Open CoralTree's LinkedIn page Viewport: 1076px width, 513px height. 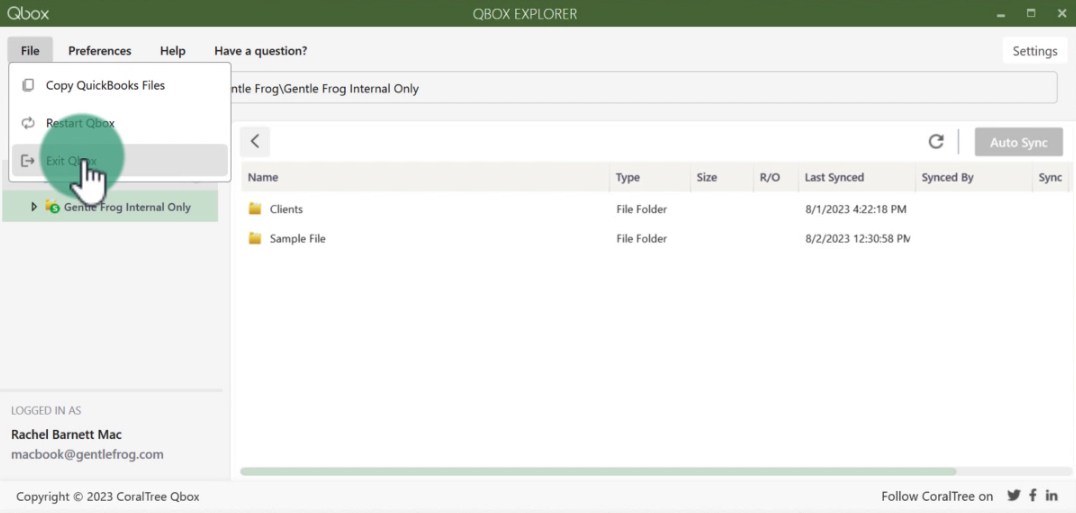[1052, 495]
